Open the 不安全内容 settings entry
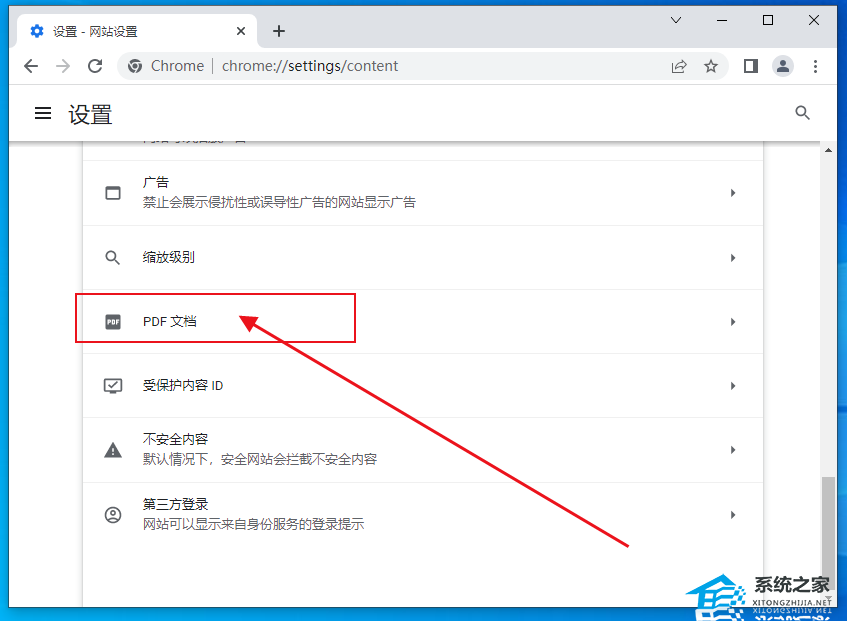This screenshot has width=847, height=621. click(423, 450)
